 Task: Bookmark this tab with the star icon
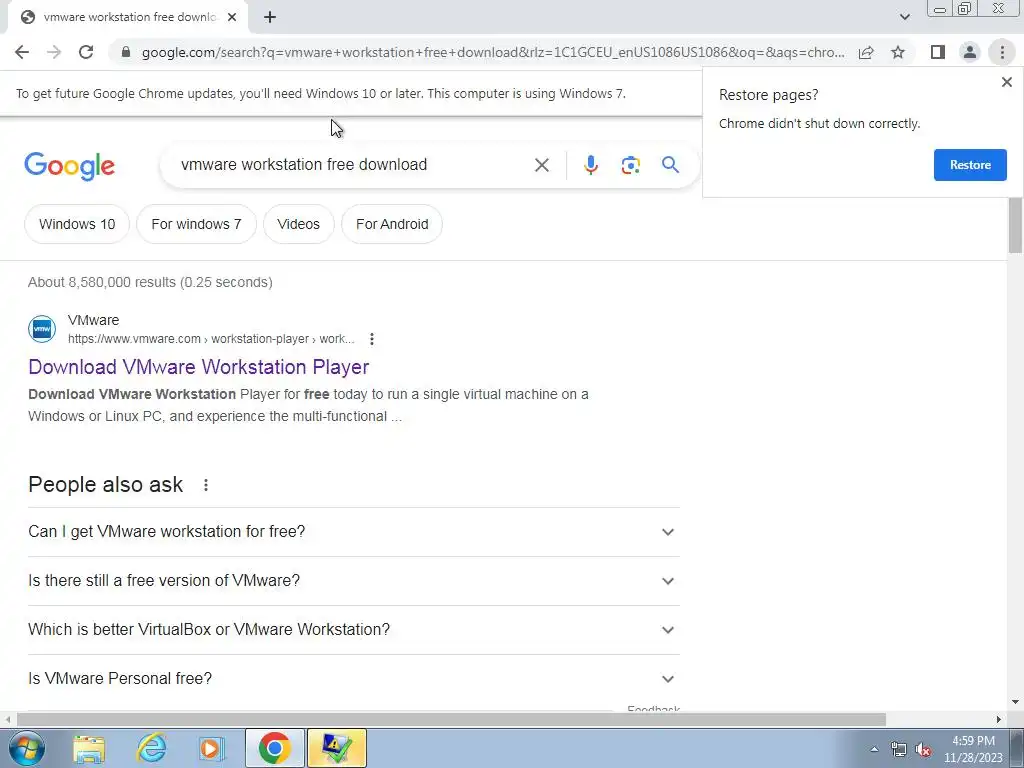tap(898, 52)
